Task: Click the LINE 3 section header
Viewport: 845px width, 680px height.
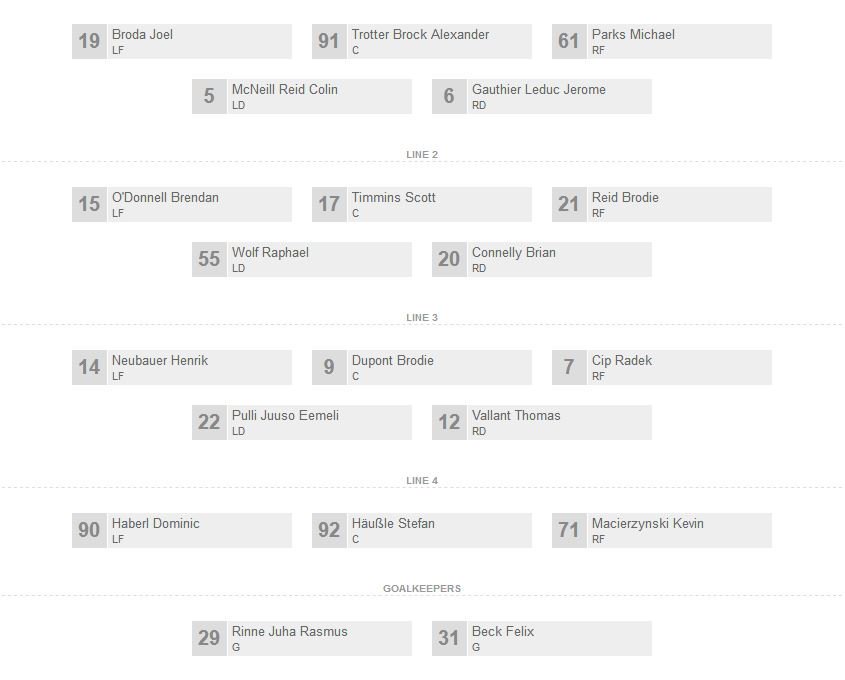Action: click(422, 318)
